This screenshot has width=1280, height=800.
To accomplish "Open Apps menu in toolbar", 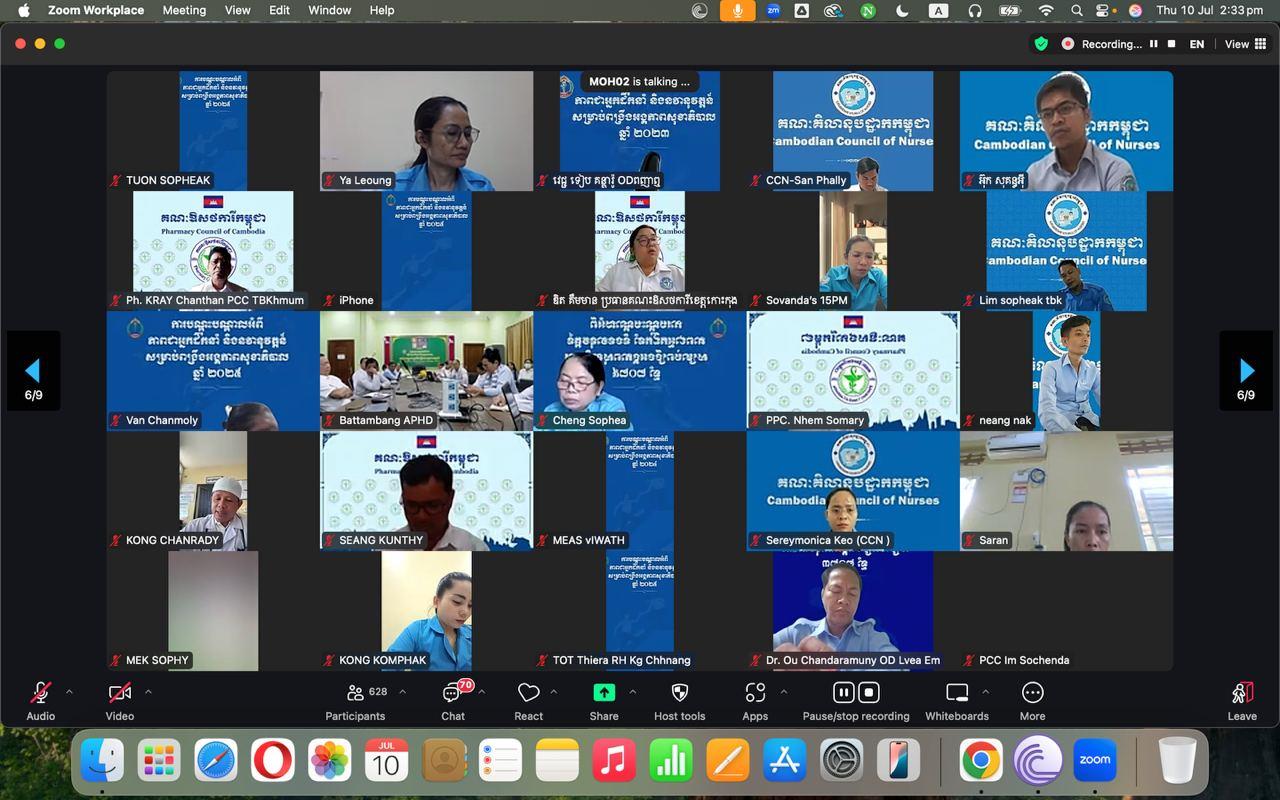I will point(755,700).
